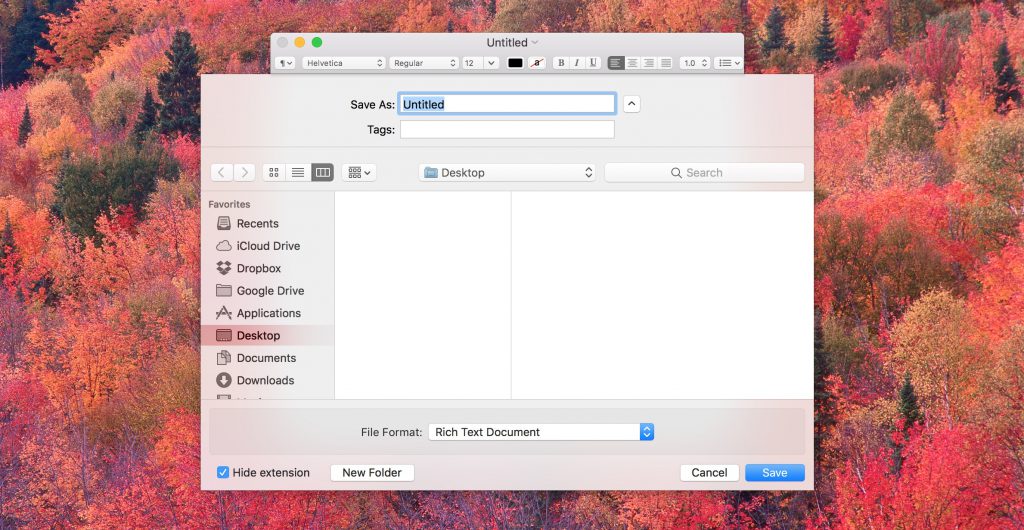Go back with the left arrow button
Screen dimensions: 1024x530
click(221, 173)
